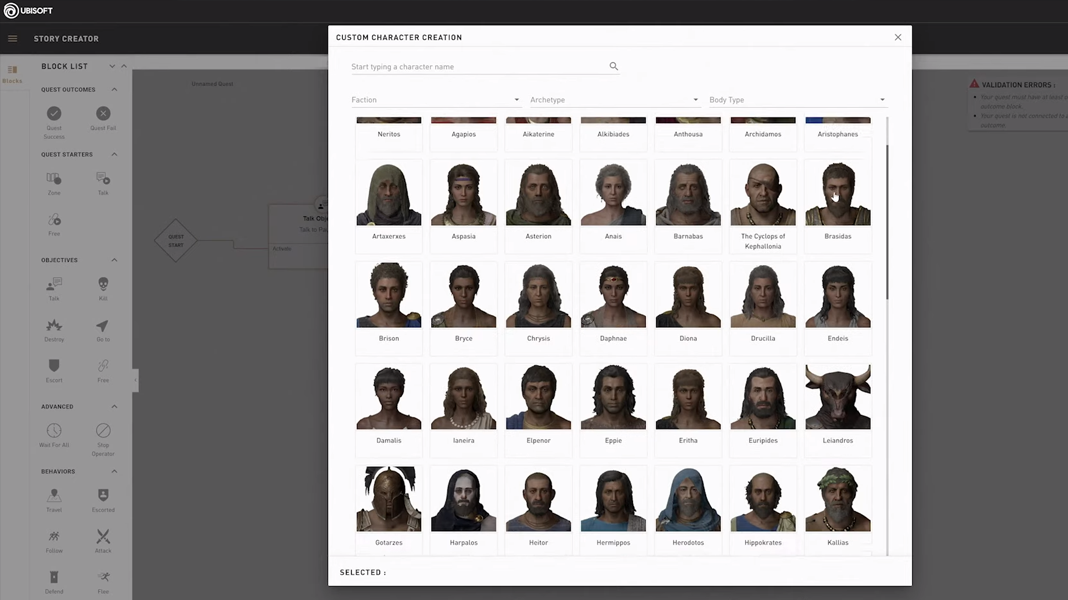Viewport: 1068px width, 600px height.
Task: Select the Quest Success block icon
Action: (x=54, y=114)
